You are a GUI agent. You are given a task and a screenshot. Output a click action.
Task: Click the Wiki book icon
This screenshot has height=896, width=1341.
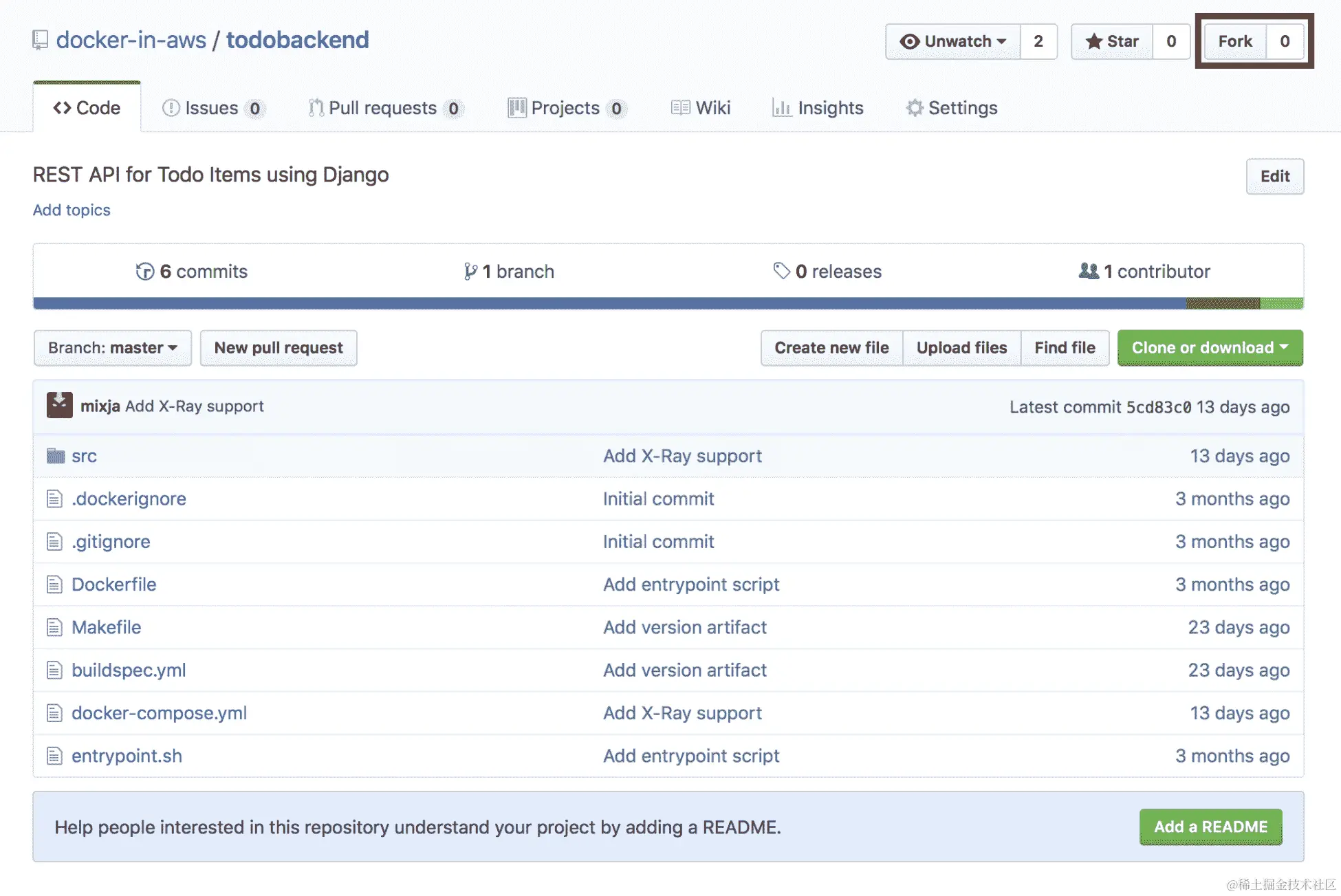tap(680, 108)
